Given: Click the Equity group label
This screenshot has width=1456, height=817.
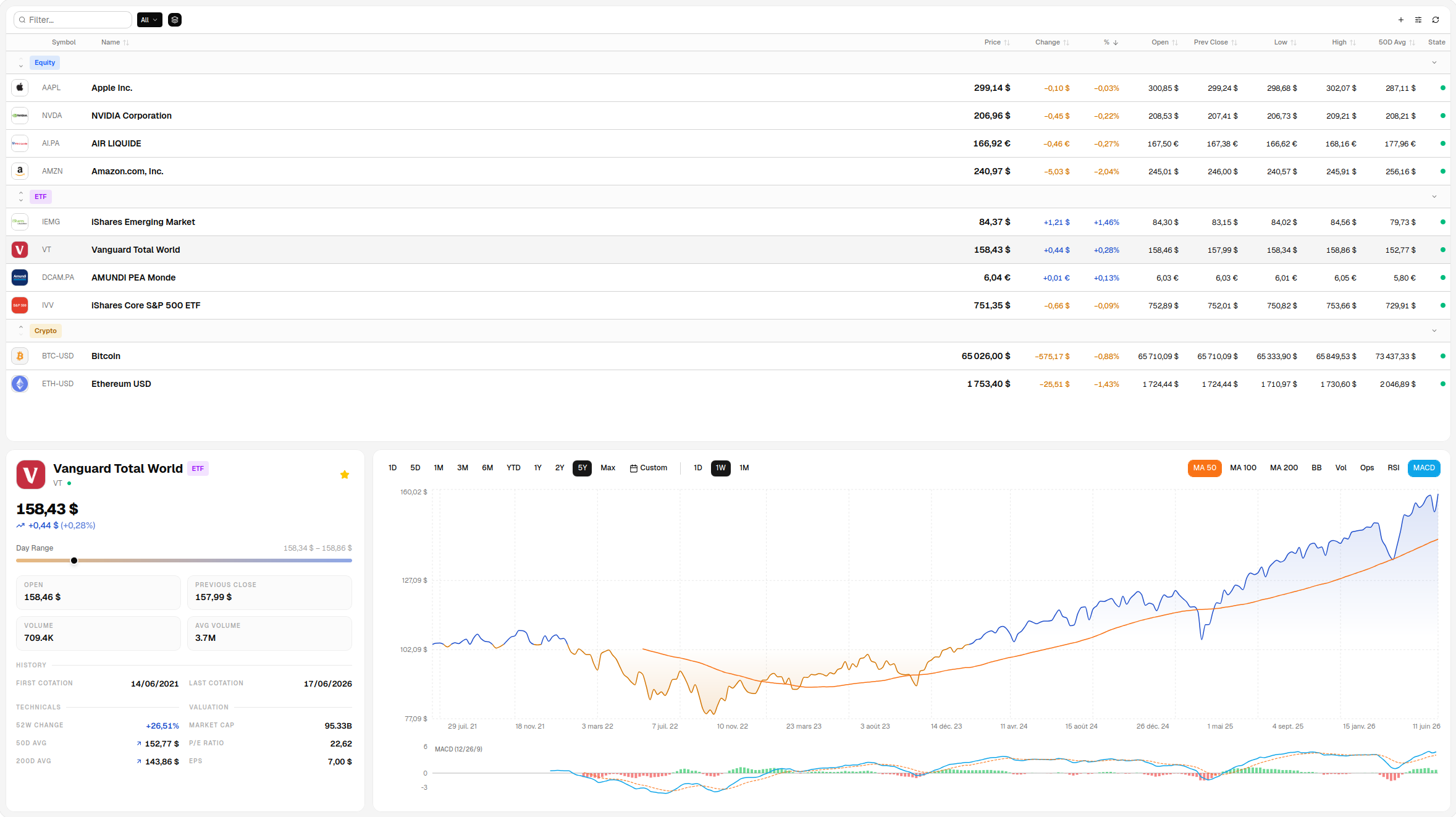Looking at the screenshot, I should (44, 62).
